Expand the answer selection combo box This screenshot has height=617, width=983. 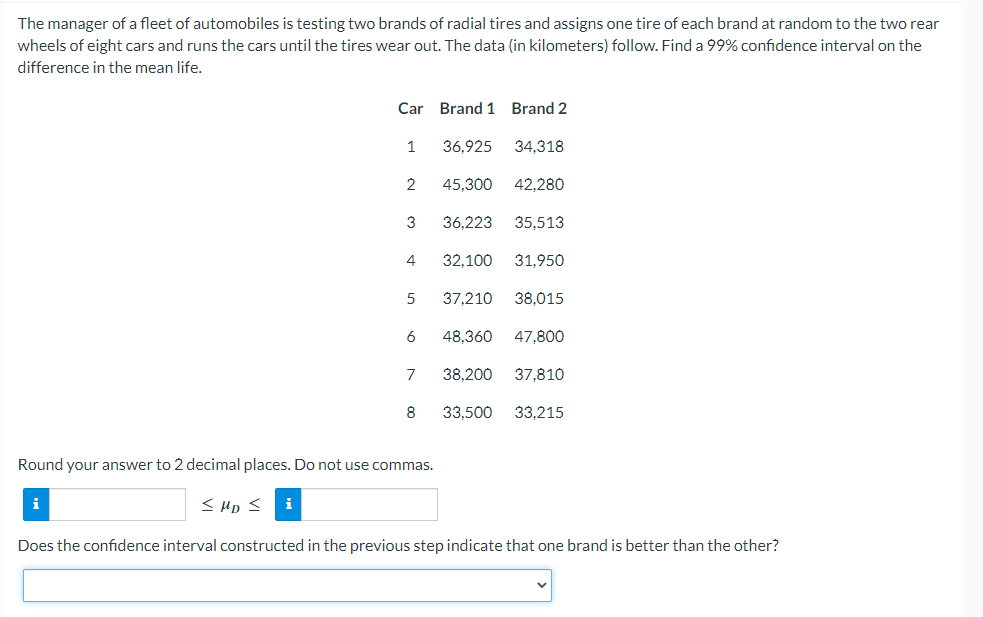click(287, 585)
